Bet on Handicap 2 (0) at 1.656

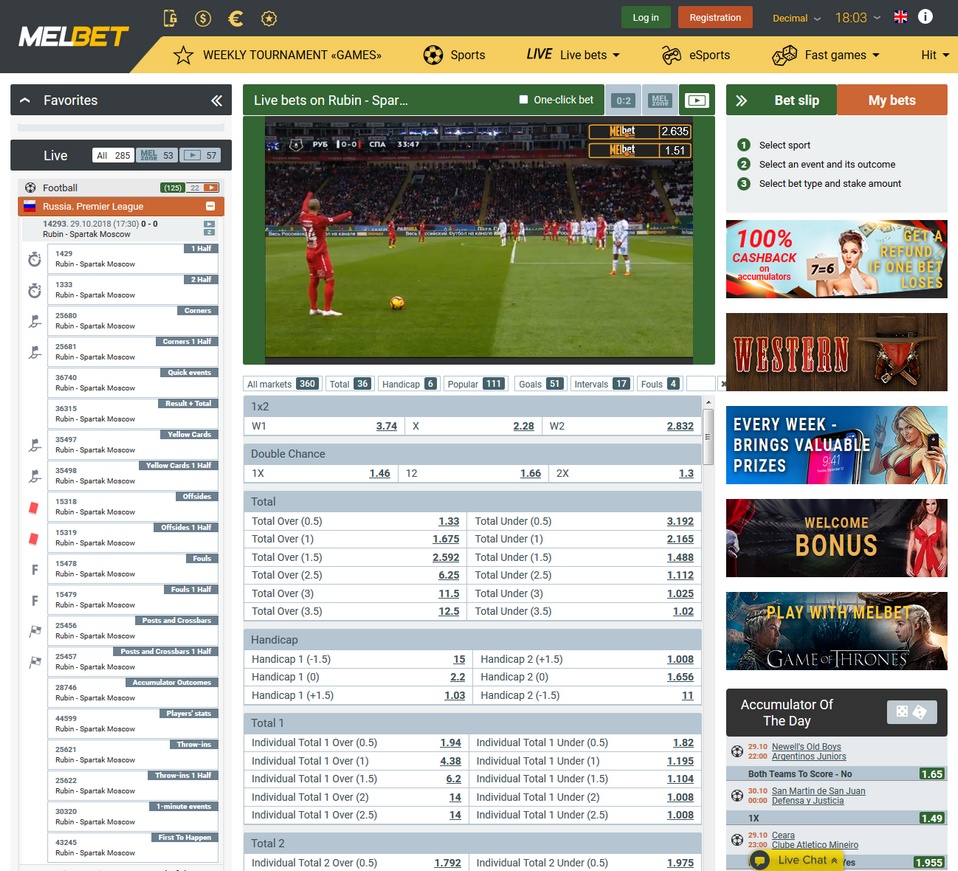587,677
